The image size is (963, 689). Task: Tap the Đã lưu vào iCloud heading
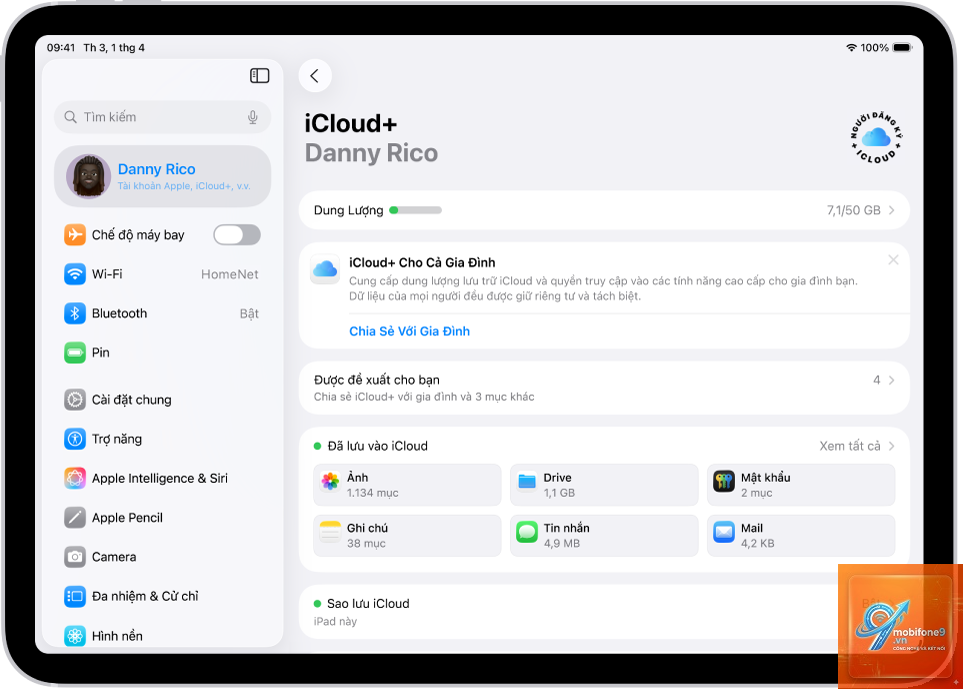[x=377, y=446]
